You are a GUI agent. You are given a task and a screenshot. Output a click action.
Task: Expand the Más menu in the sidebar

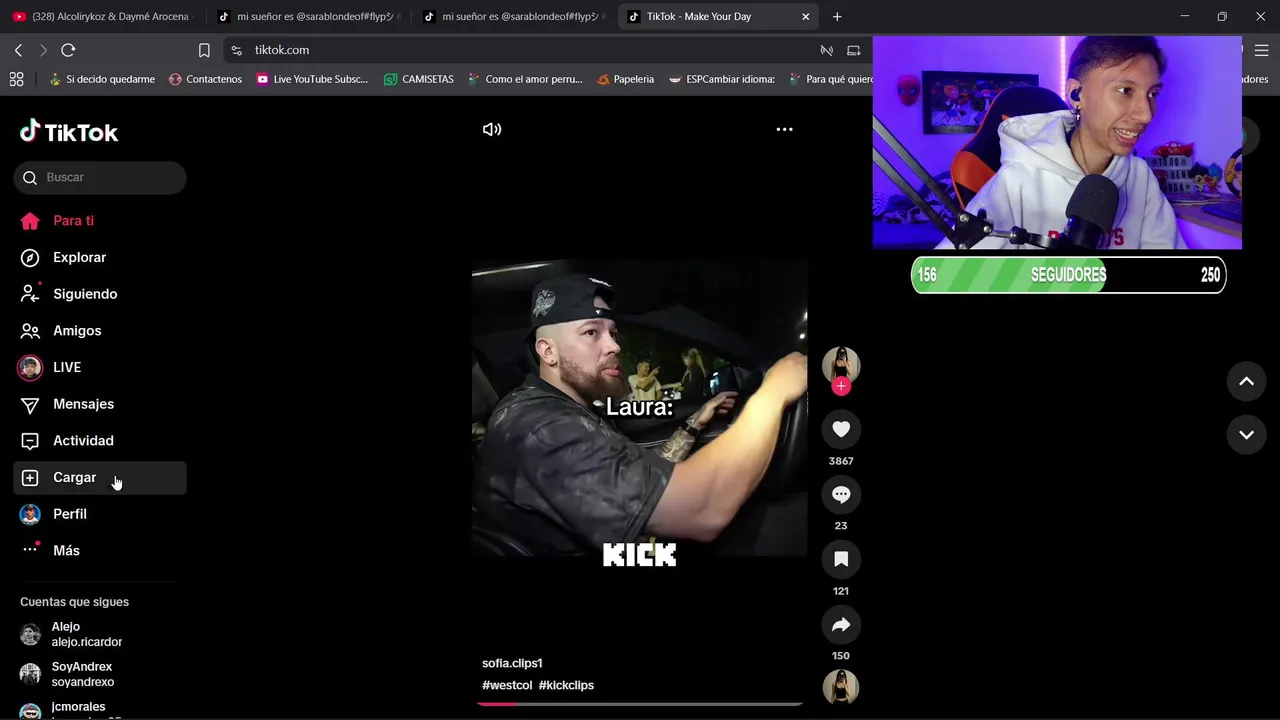[100, 551]
